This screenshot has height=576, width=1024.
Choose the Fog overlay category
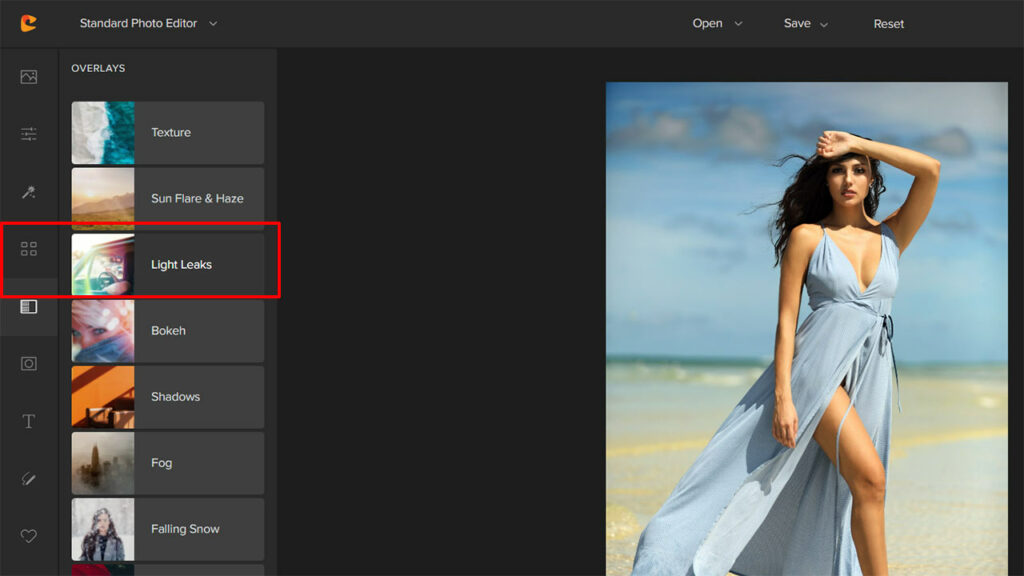168,463
